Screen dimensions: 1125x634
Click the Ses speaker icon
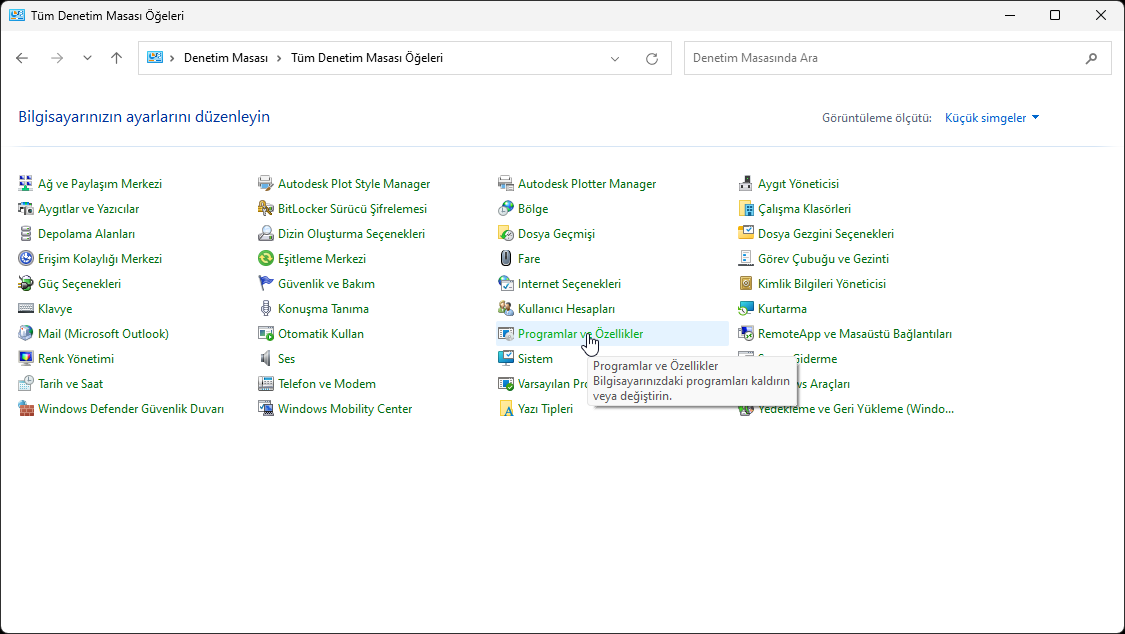point(266,359)
